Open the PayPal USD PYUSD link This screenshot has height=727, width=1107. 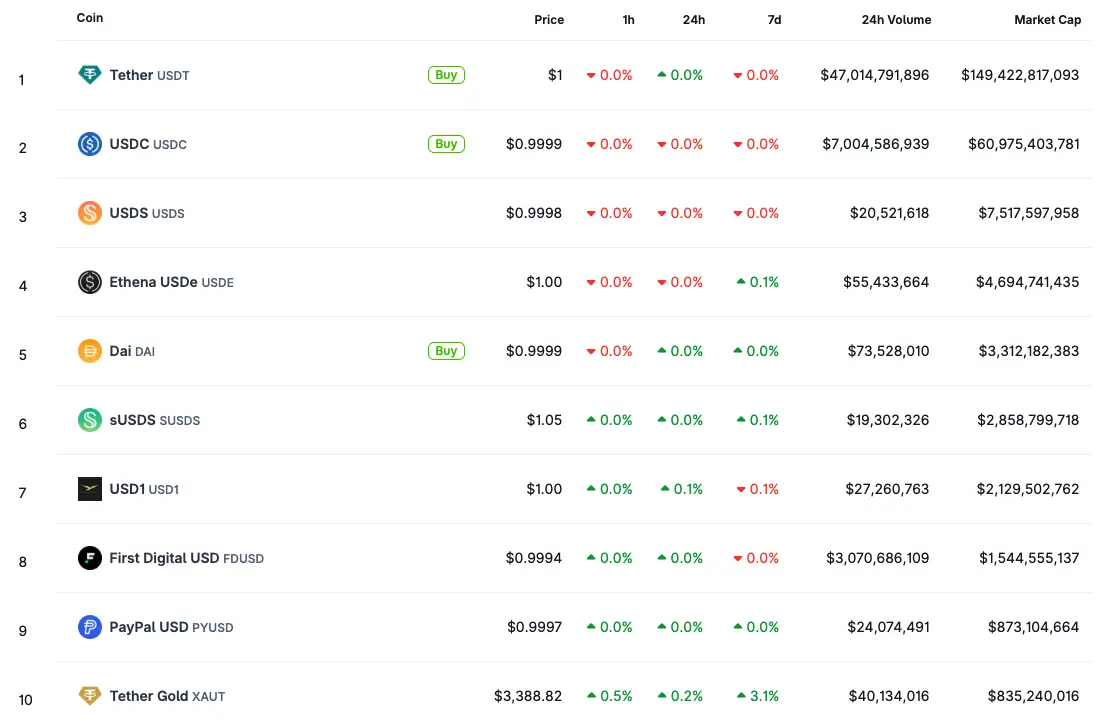coord(171,627)
